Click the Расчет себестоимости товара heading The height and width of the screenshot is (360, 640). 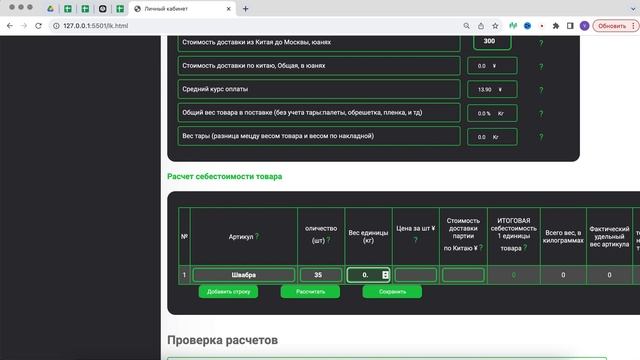point(224,176)
